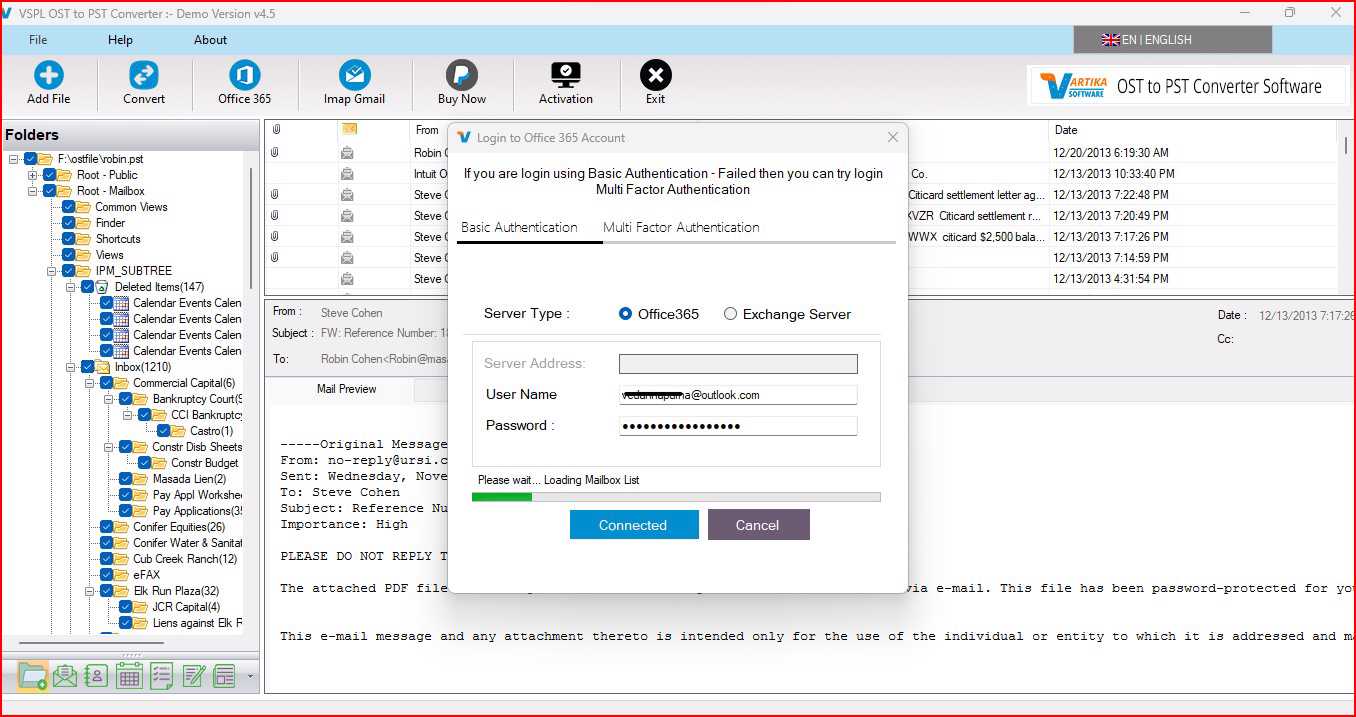
Task: Click the Inbox envelope folder icon
Action: (102, 367)
